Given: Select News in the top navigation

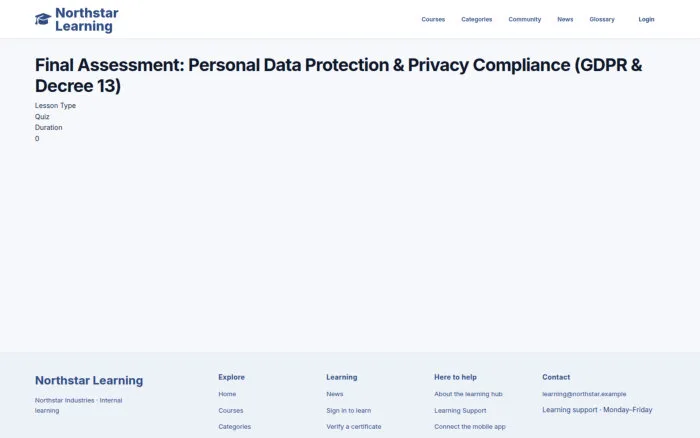Looking at the screenshot, I should (x=565, y=19).
